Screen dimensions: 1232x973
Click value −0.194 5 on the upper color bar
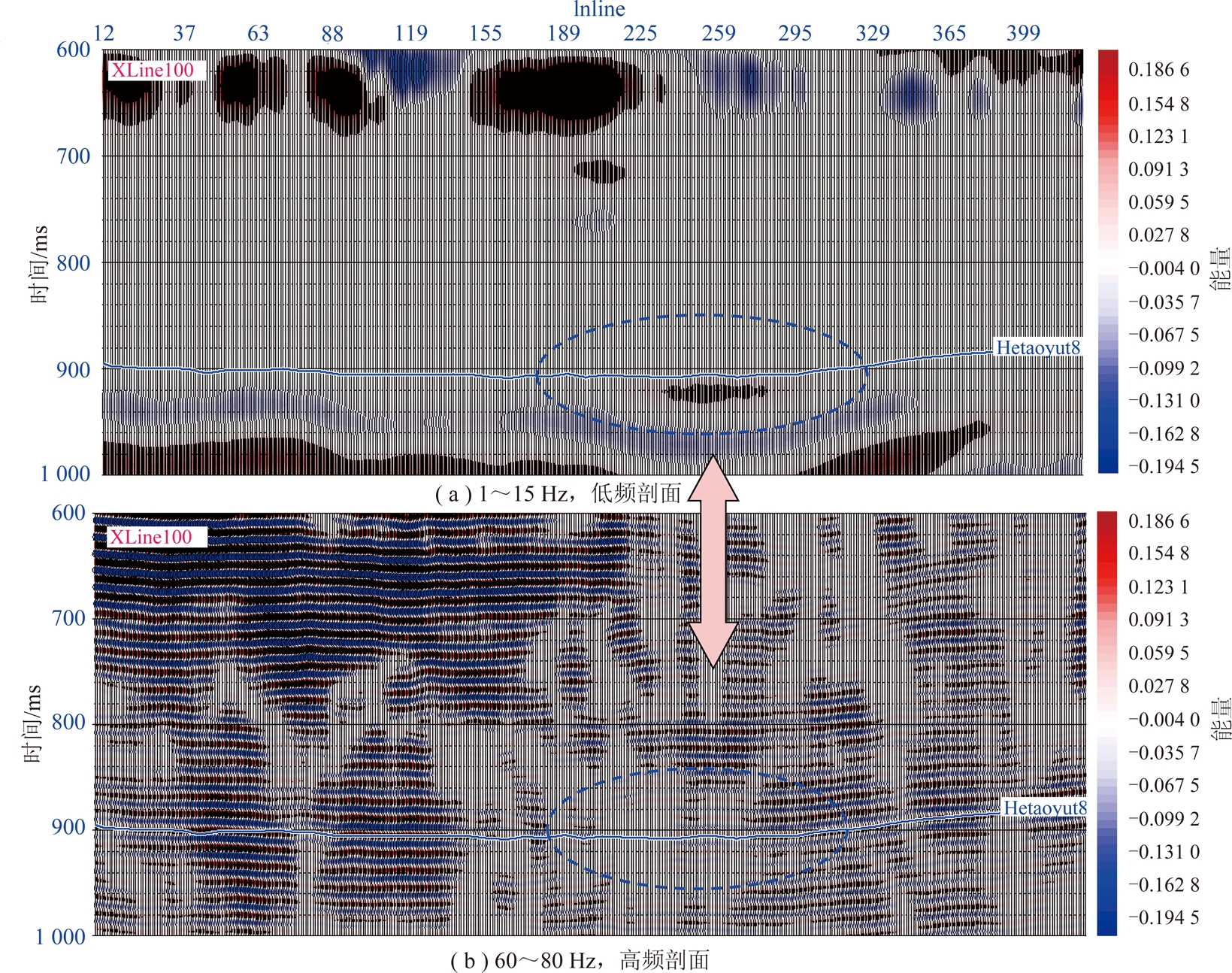[x=1164, y=466]
